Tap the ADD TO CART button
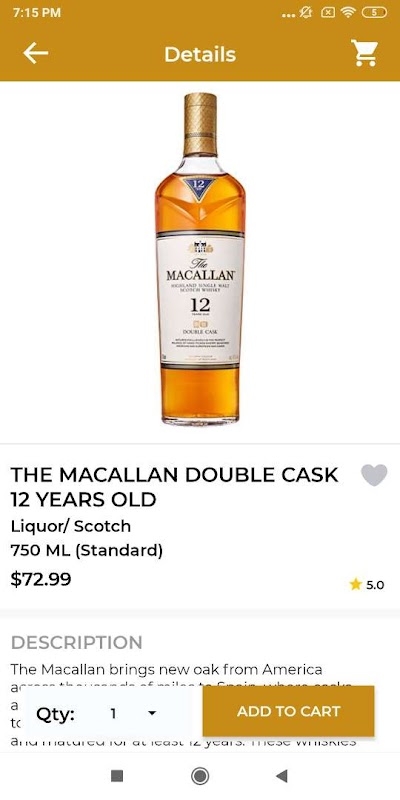Screen dimensions: 400x800 288,711
